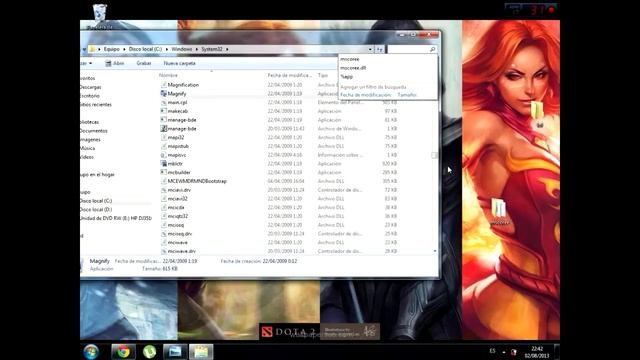The height and width of the screenshot is (360, 640).
Task: Select the main.cpl file icon
Action: tap(164, 102)
